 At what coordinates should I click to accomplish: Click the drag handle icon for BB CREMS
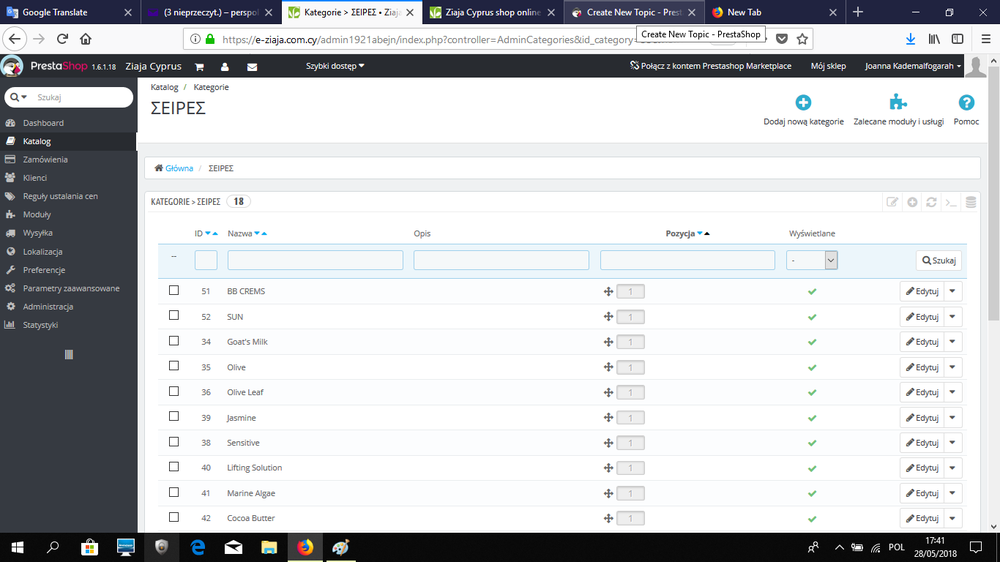608,292
